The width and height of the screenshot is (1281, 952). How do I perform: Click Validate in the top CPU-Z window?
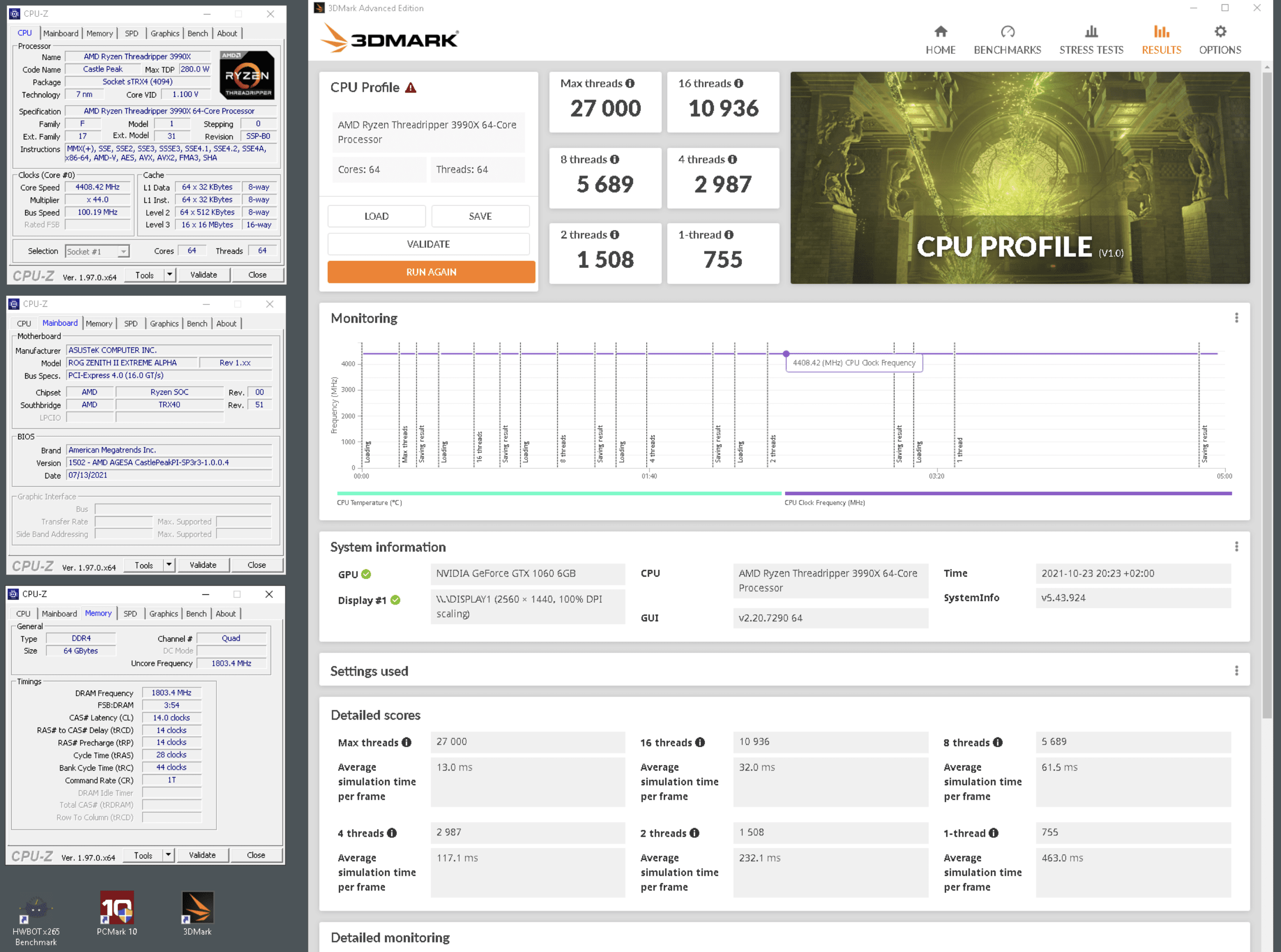point(204,275)
